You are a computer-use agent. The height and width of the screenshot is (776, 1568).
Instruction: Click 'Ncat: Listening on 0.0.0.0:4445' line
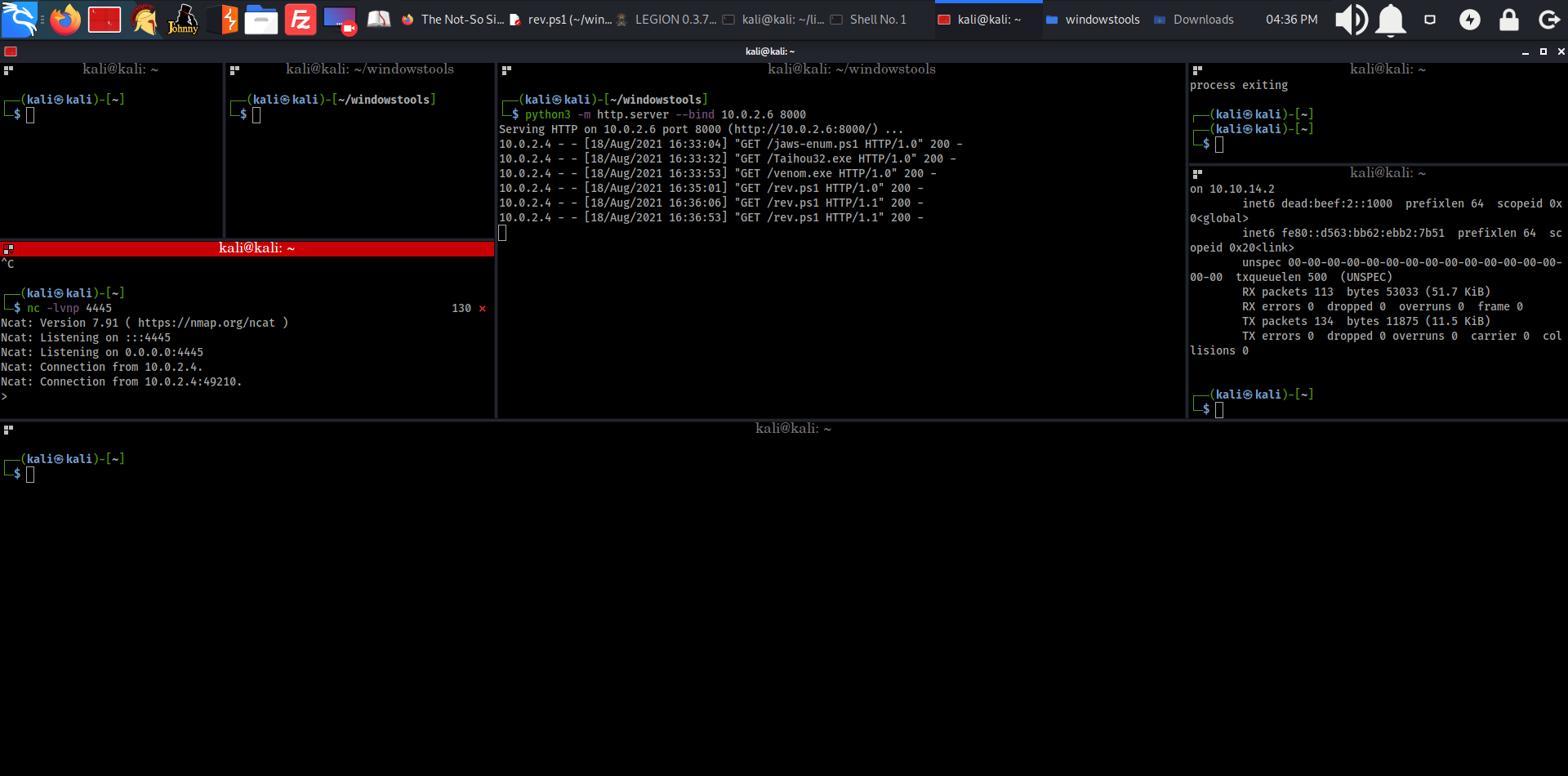pos(102,352)
